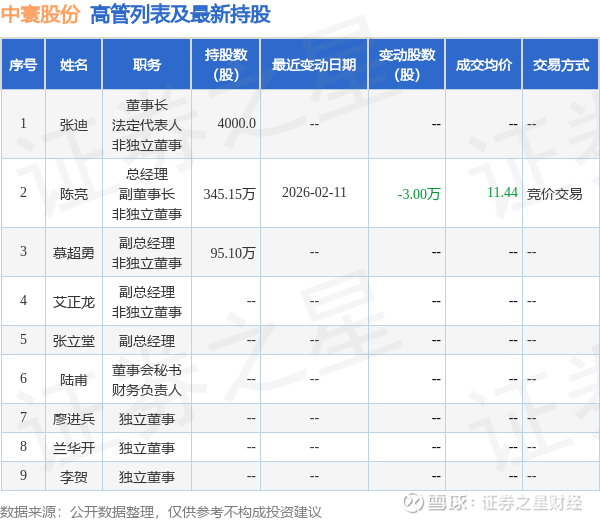
Task: Click the 11.44 average price value
Action: 502,192
